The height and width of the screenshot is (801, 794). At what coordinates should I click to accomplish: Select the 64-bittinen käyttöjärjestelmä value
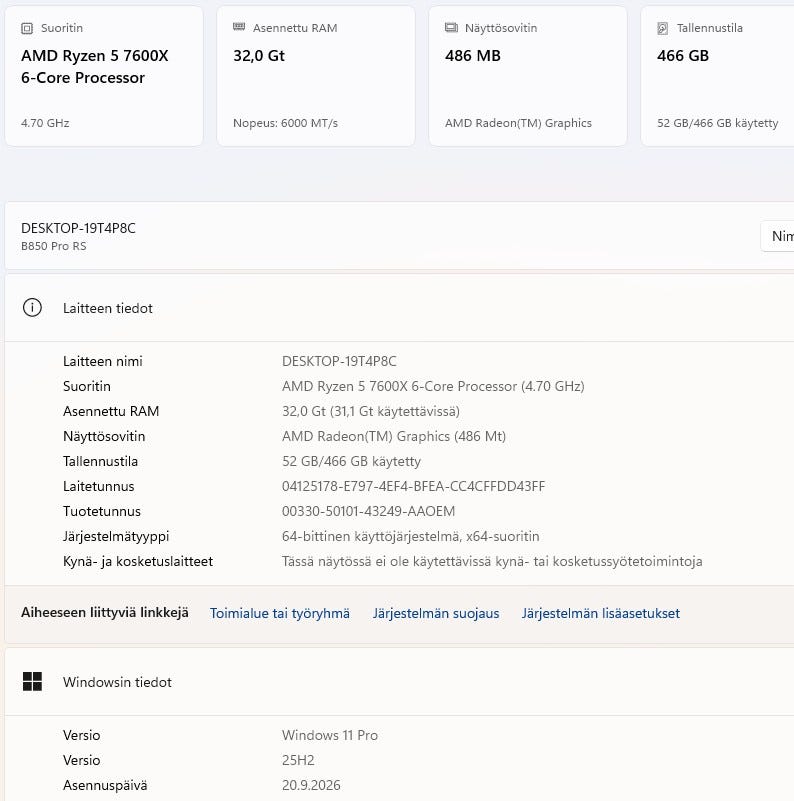410,536
